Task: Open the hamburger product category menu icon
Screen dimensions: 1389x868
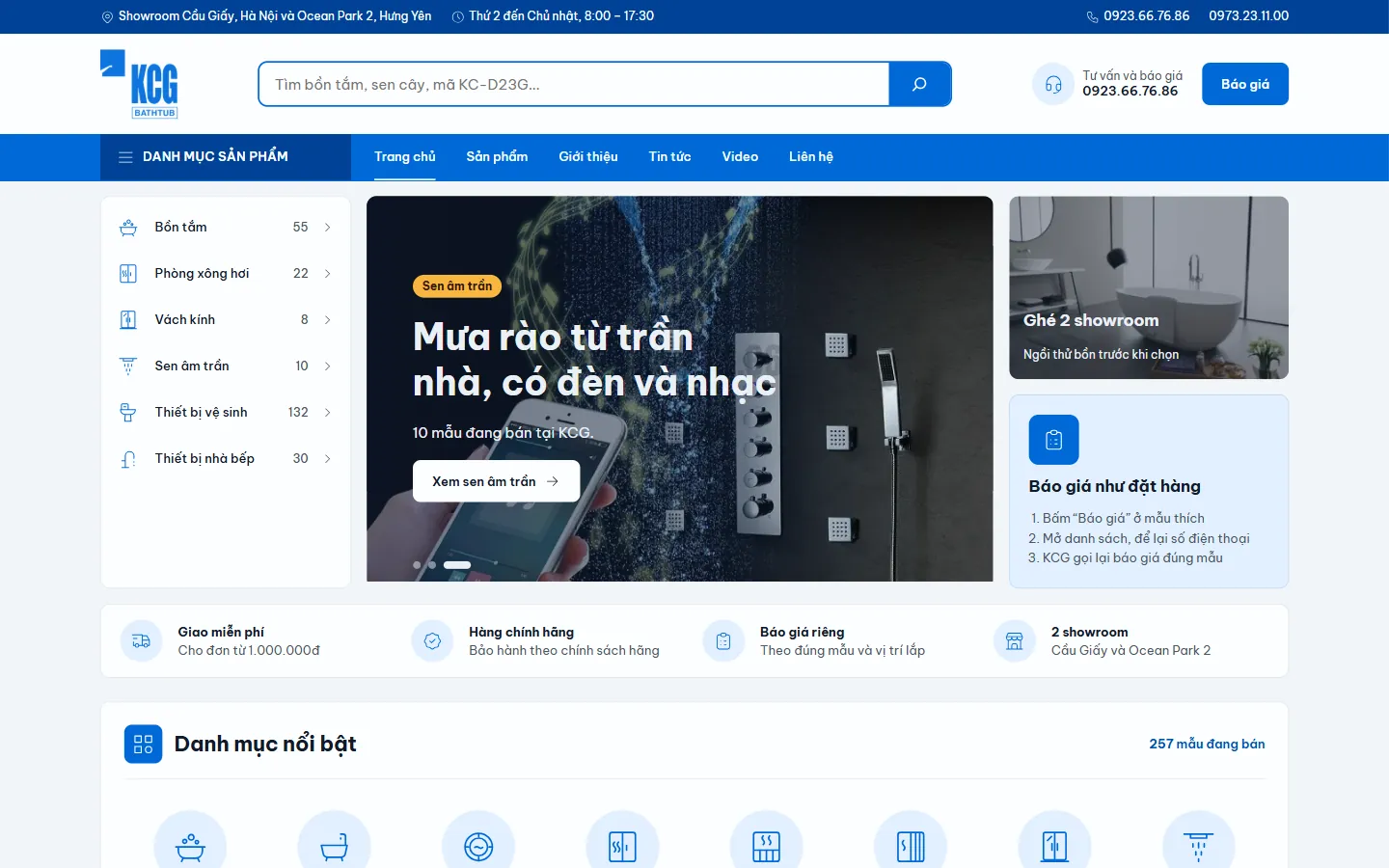Action: (x=125, y=157)
